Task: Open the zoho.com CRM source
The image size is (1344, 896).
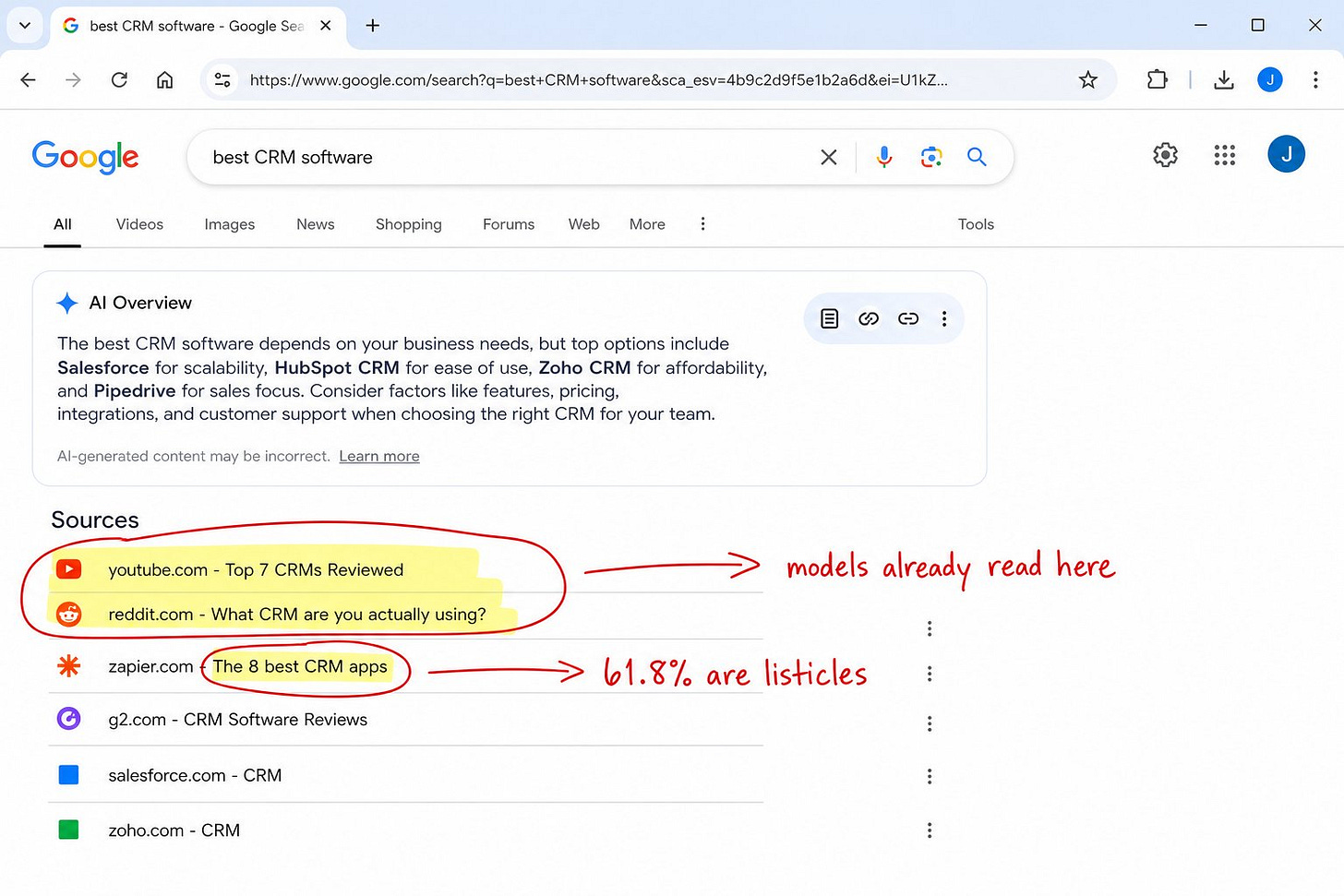Action: pos(174,830)
